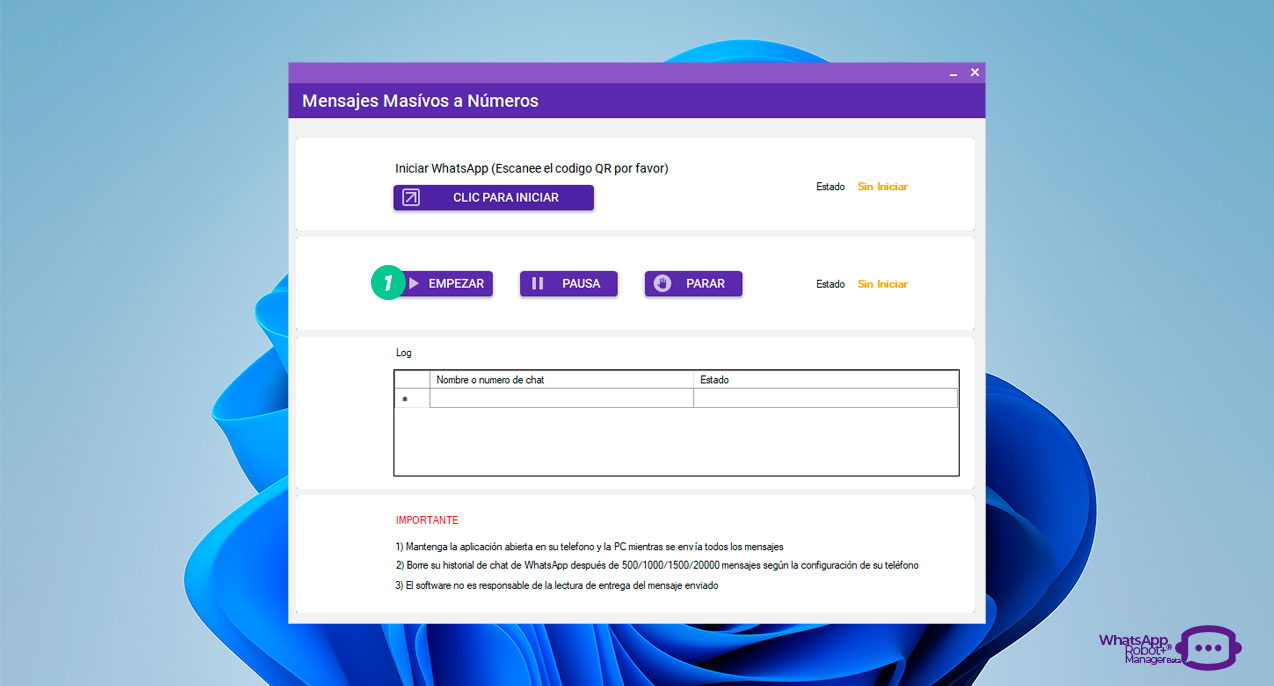Click the play triangle icon on EMPEZAR
Image resolution: width=1274 pixels, height=686 pixels.
click(x=414, y=284)
